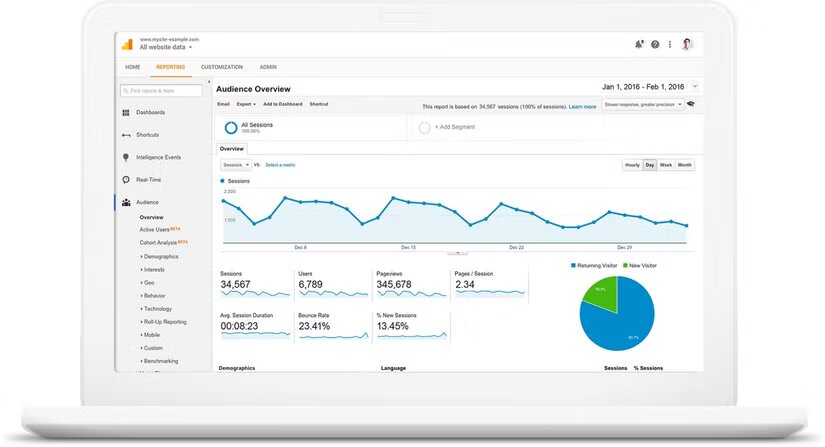Click Add to Dashboard button
This screenshot has height=447, width=825.
(282, 104)
